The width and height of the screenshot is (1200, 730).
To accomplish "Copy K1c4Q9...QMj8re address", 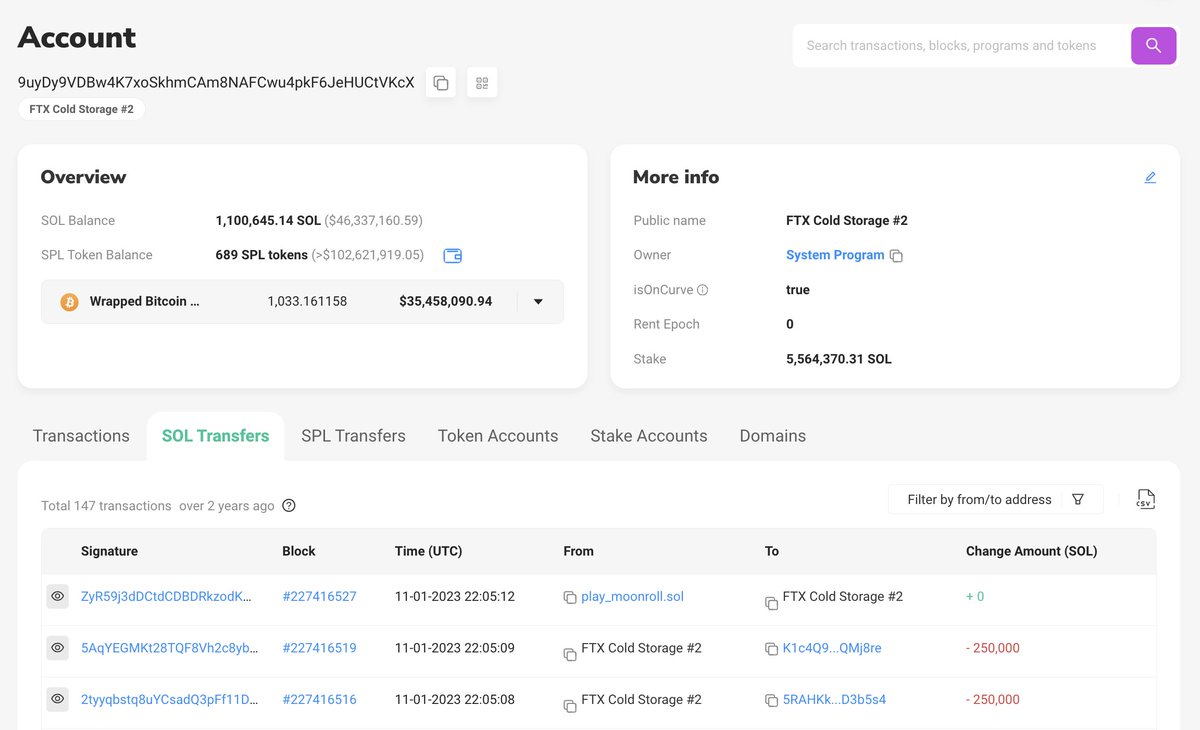I will (x=771, y=649).
